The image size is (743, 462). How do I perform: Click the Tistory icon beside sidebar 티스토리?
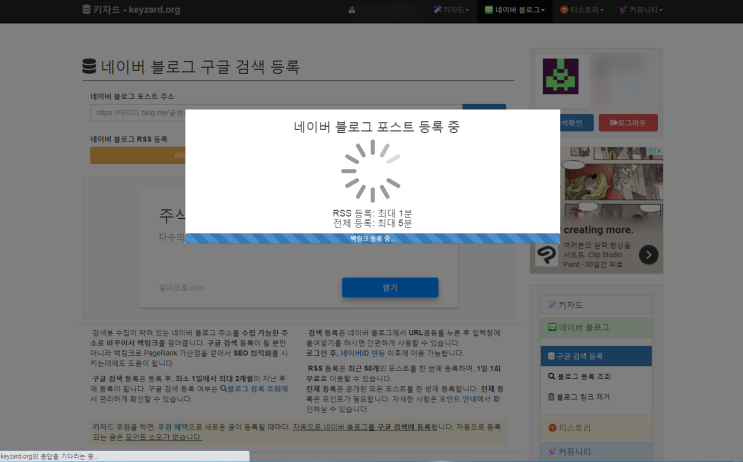(x=552, y=428)
